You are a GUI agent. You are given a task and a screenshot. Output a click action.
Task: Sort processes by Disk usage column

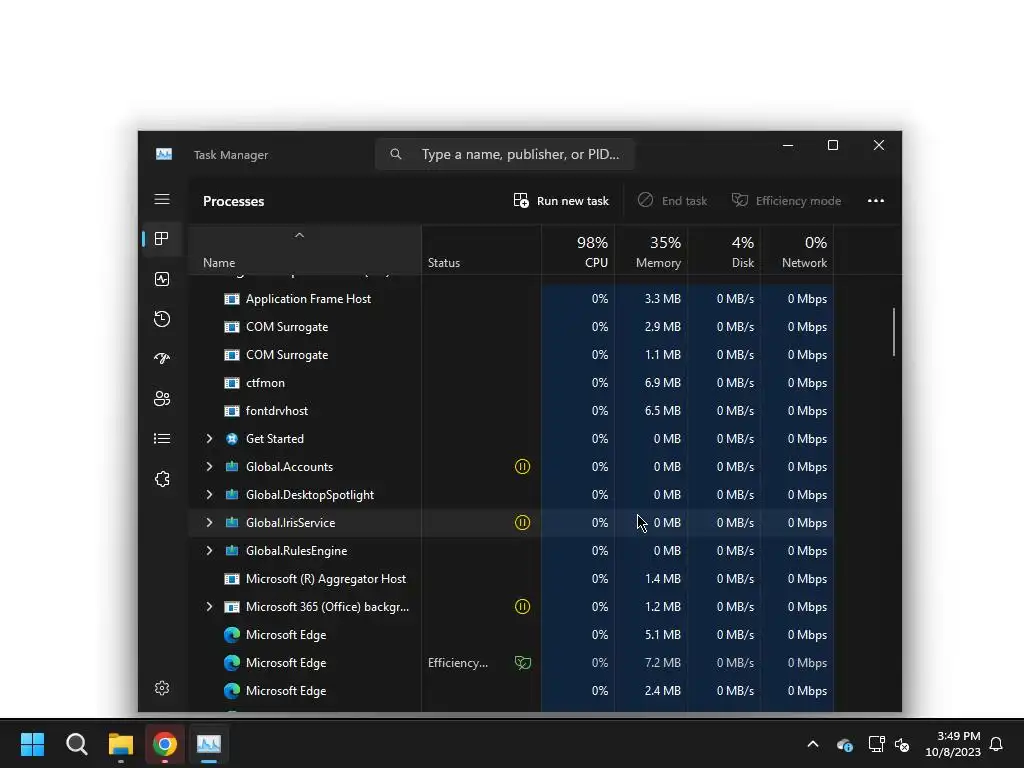pyautogui.click(x=724, y=251)
